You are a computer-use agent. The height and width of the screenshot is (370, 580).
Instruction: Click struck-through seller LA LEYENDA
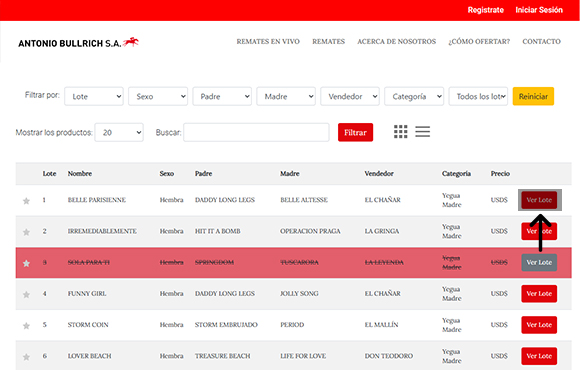click(x=384, y=262)
